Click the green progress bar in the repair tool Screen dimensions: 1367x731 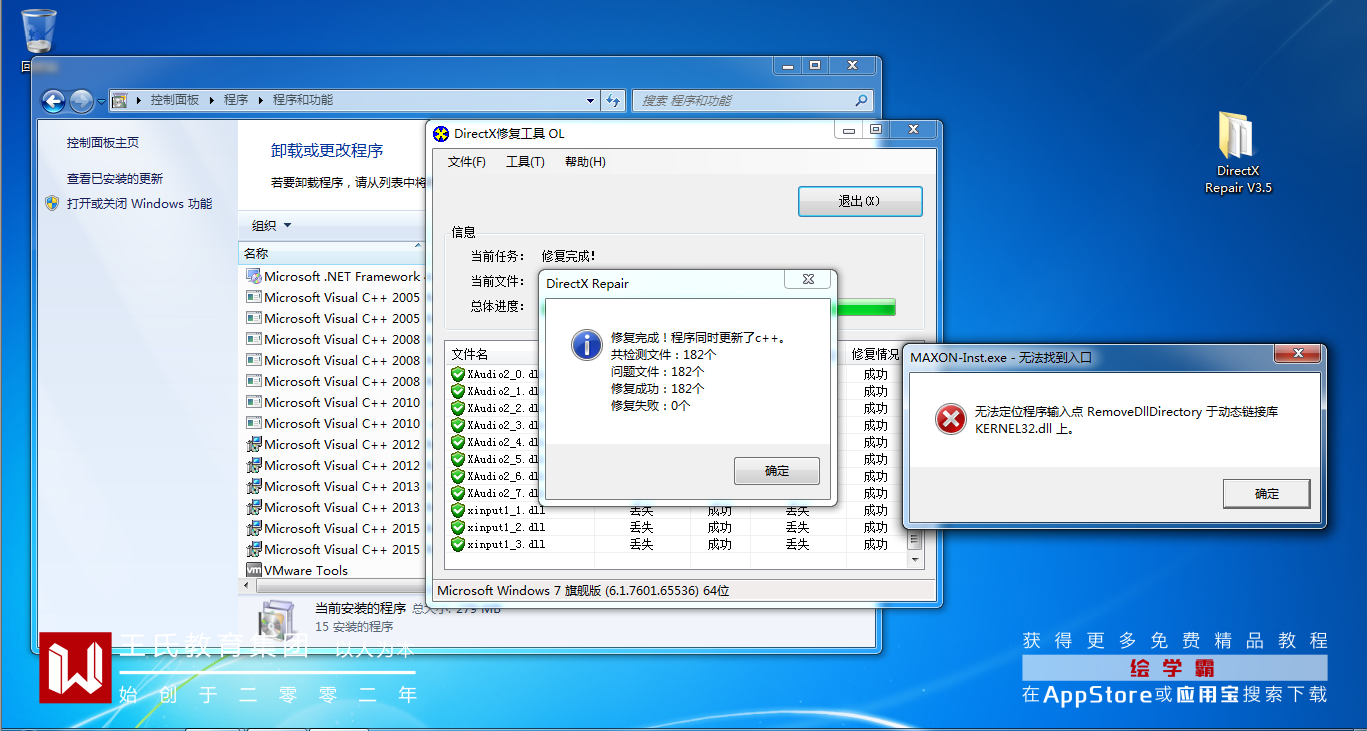click(866, 307)
